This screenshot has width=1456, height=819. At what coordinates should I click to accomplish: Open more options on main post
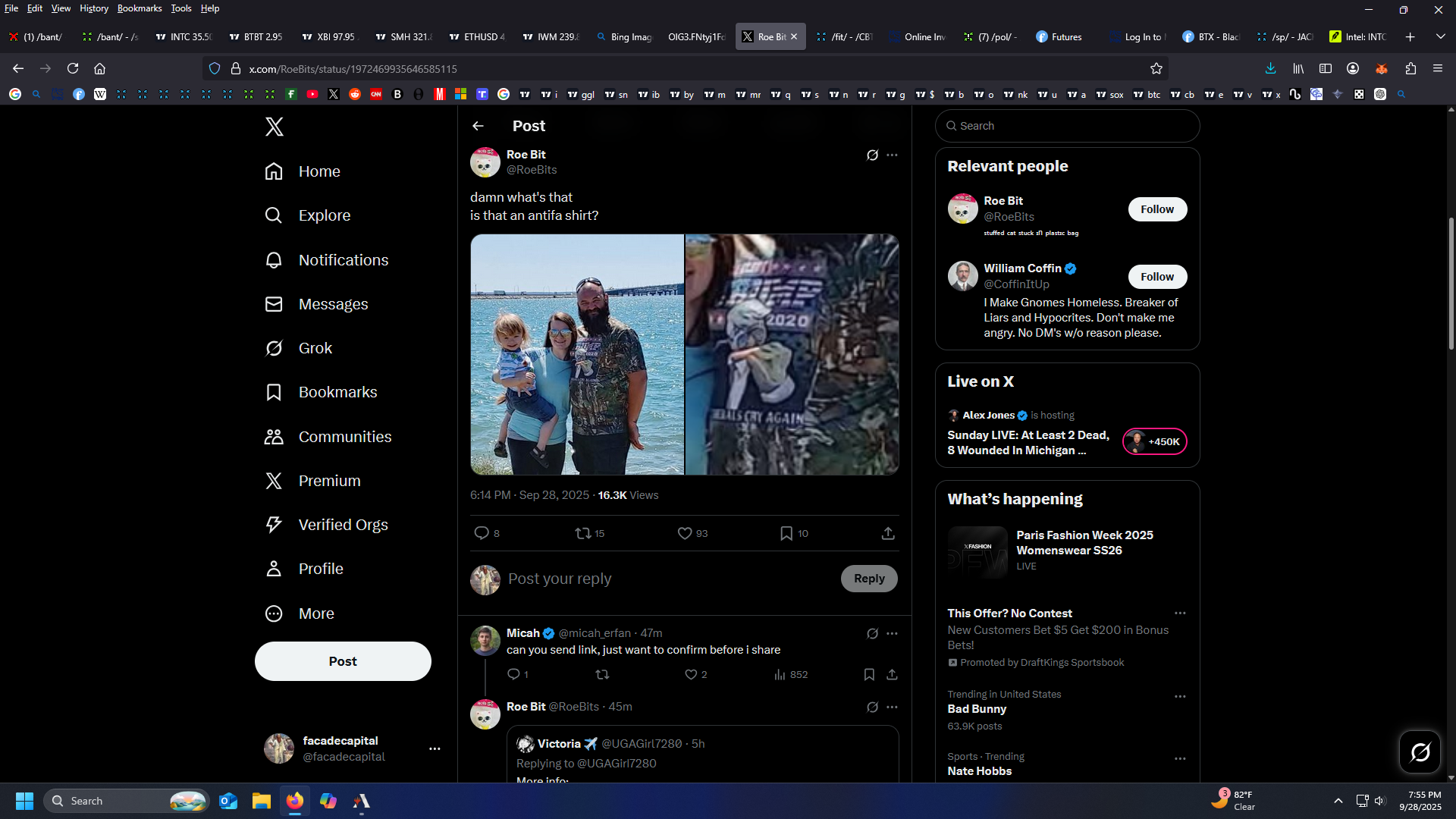[x=892, y=155]
